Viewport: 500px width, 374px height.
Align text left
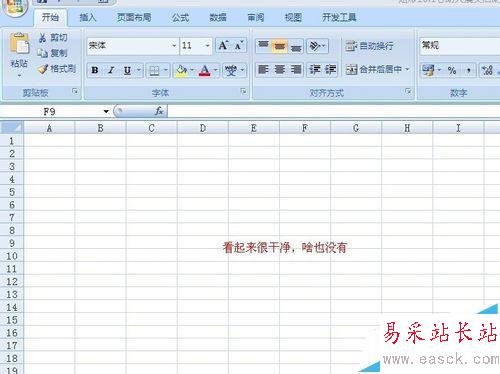click(263, 70)
